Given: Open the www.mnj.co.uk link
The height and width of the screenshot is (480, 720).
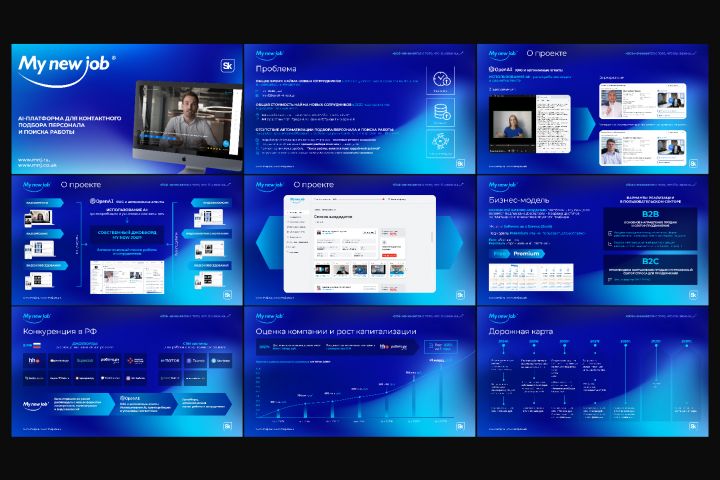Looking at the screenshot, I should coord(37,165).
